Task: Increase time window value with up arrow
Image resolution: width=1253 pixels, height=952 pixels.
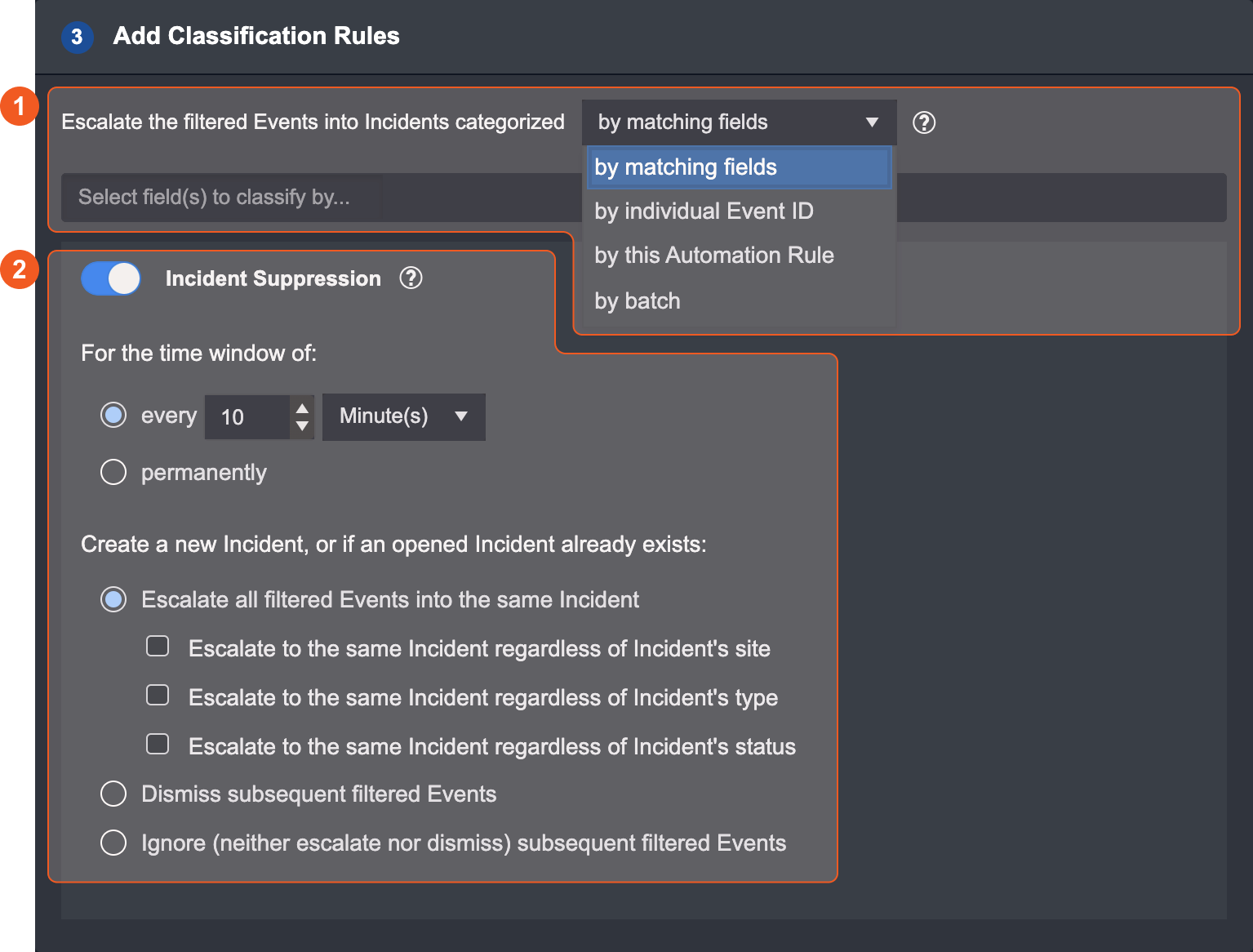Action: 302,408
